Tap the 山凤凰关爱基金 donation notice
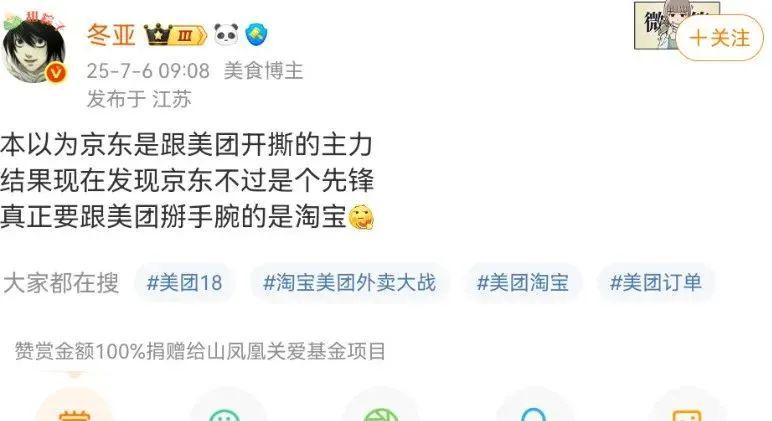Image resolution: width=772 pixels, height=421 pixels. coord(200,351)
